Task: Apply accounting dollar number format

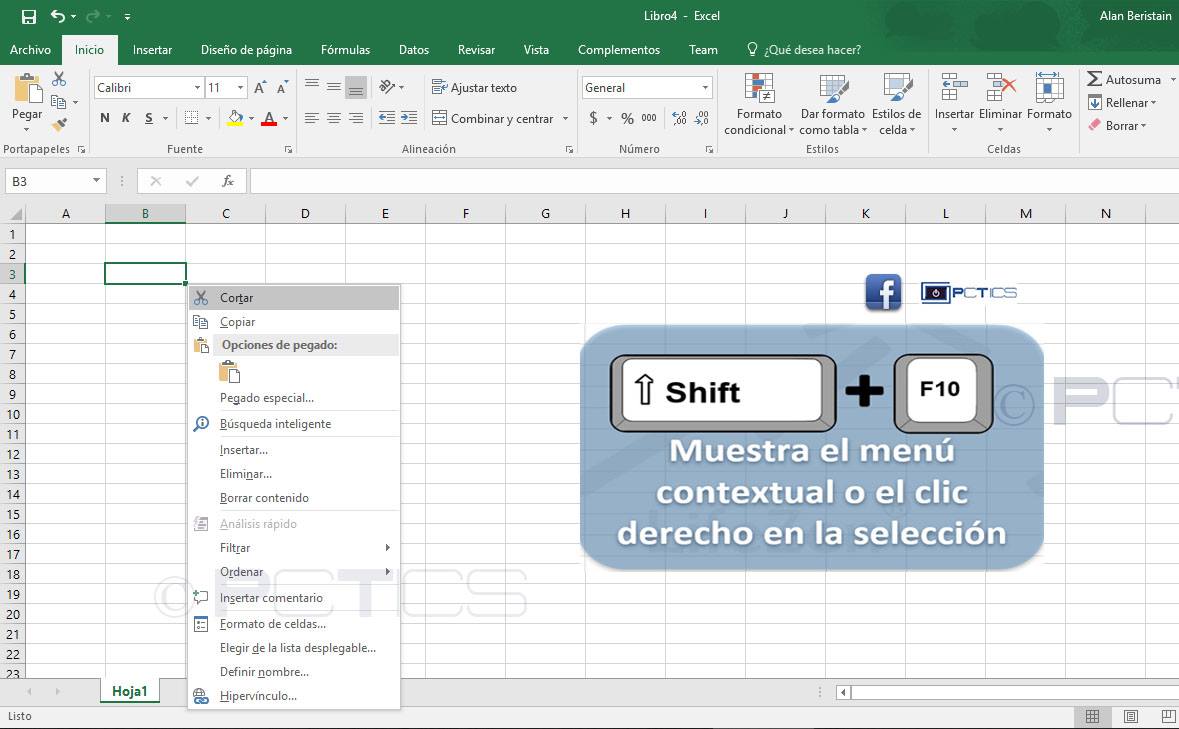Action: point(594,118)
